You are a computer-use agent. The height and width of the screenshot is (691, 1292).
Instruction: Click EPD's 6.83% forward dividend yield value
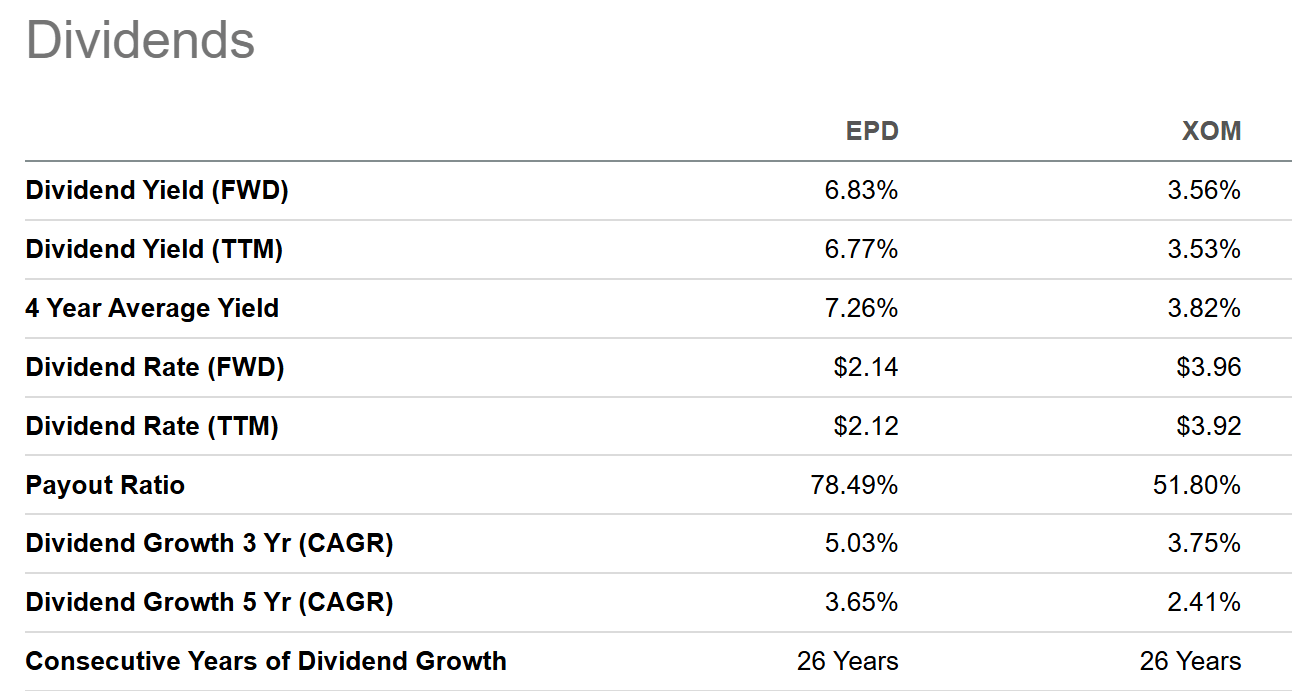[861, 190]
